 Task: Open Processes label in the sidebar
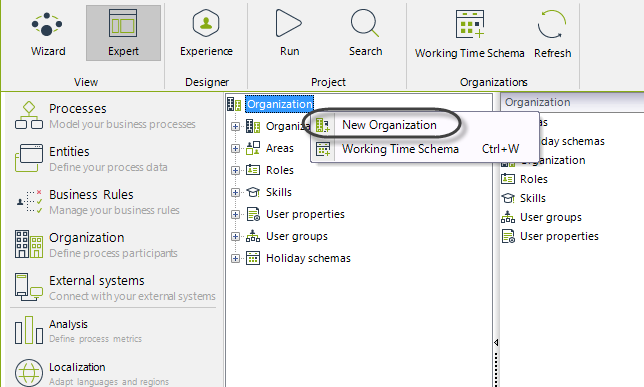coord(78,108)
